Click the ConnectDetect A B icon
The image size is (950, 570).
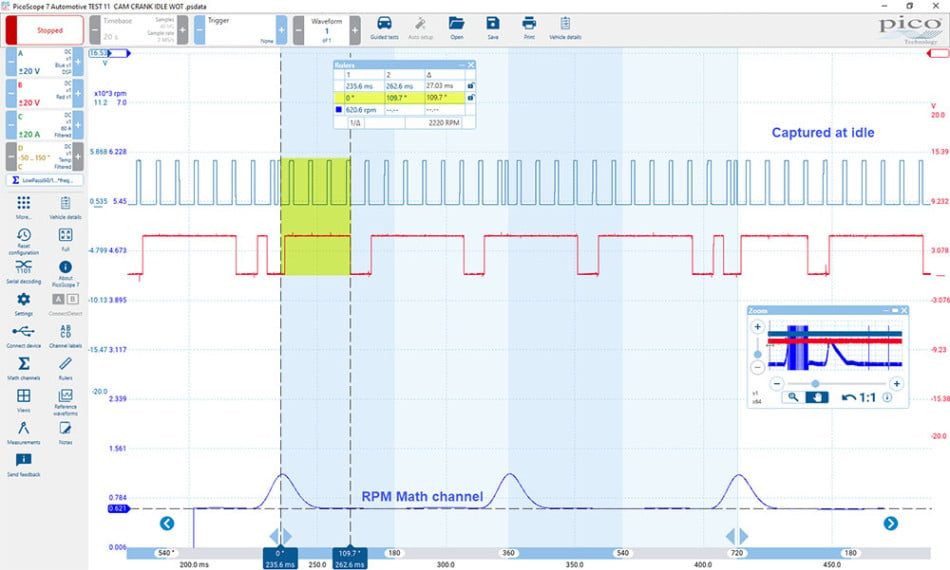pos(65,303)
